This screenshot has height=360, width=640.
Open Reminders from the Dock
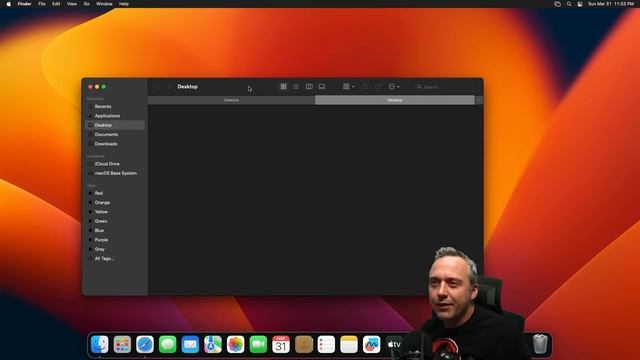point(326,344)
